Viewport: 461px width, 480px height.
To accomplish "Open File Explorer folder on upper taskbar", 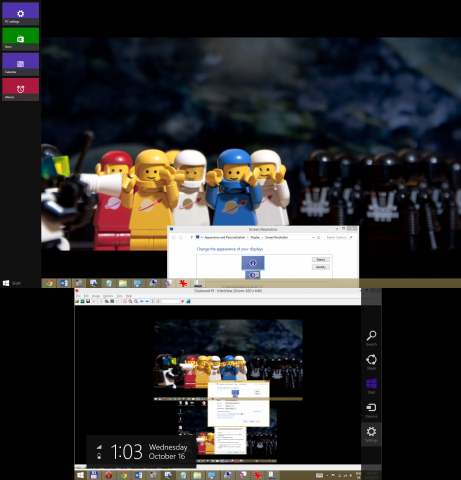I will [x=123, y=283].
